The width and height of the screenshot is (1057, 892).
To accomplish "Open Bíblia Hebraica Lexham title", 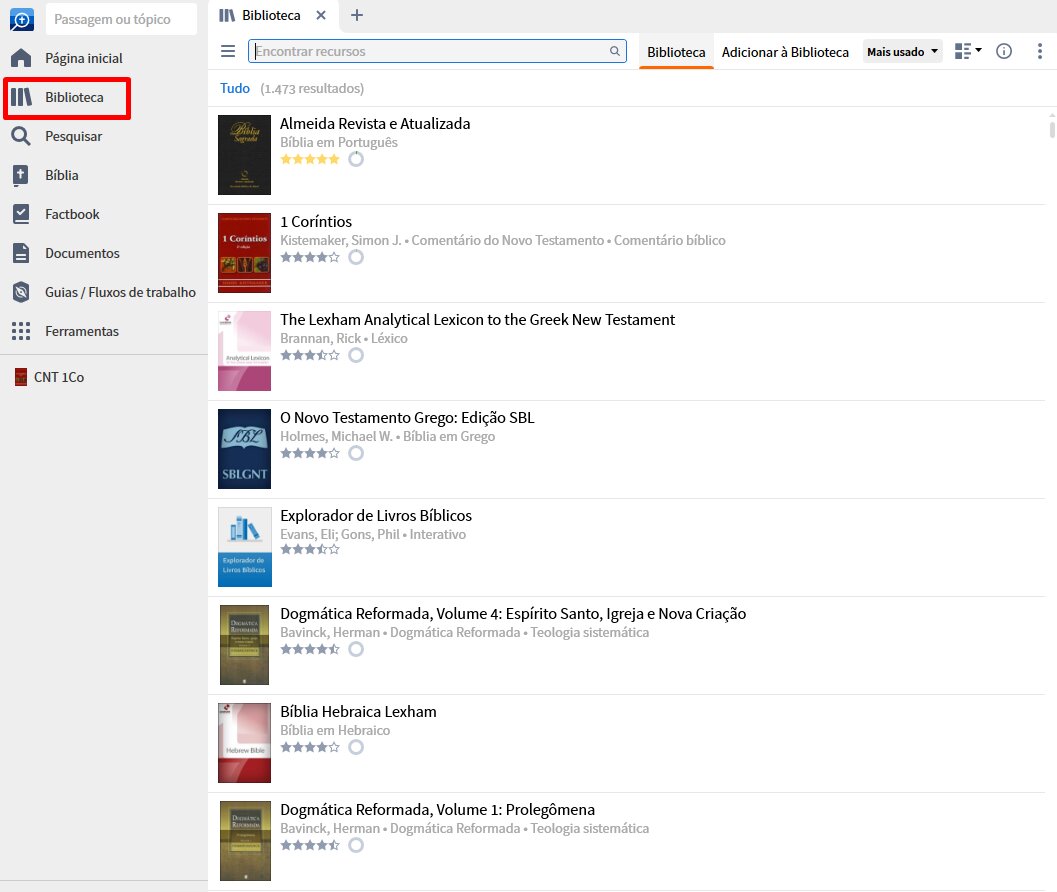I will point(358,711).
